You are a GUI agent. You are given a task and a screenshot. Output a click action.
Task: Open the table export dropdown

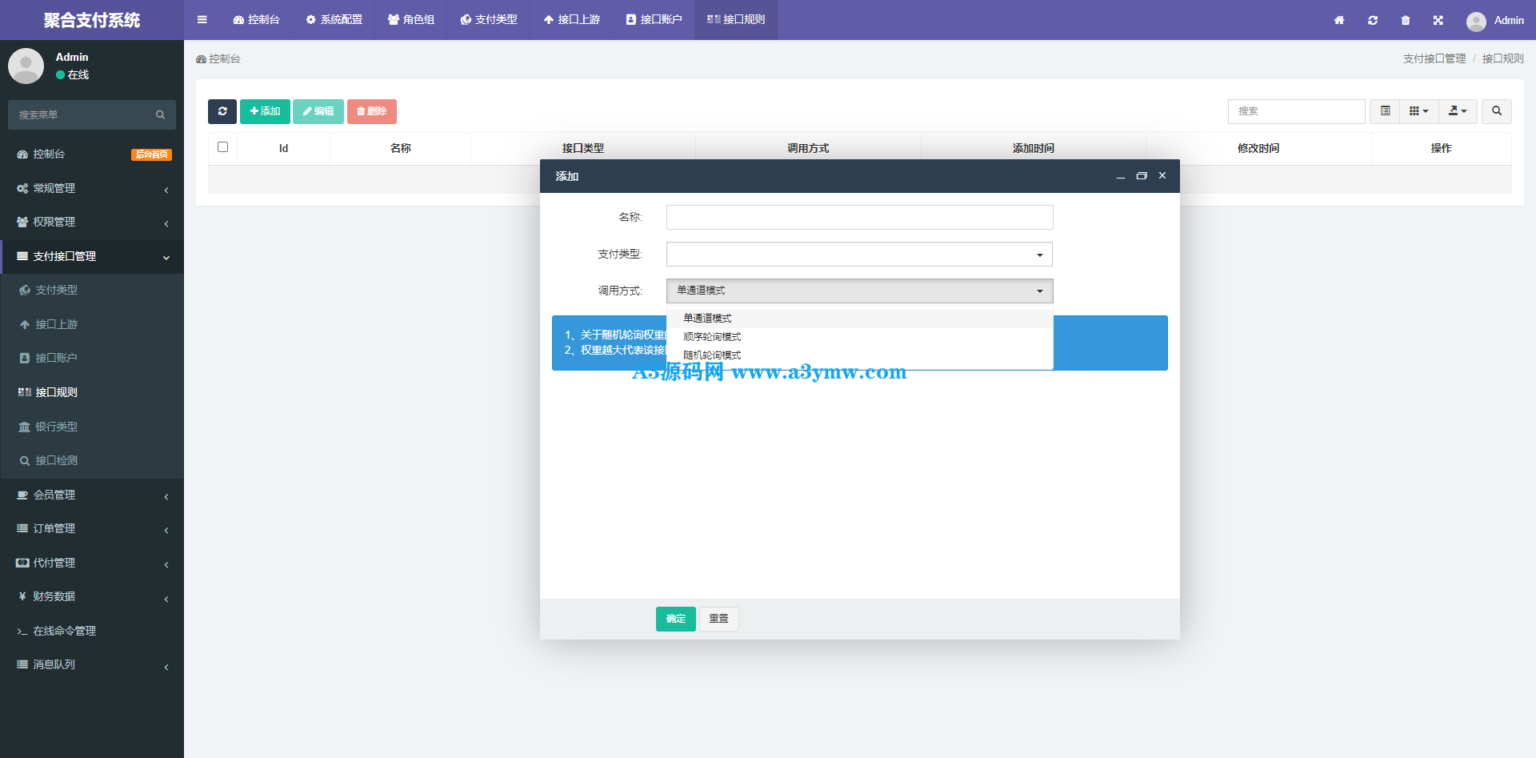pos(1458,111)
